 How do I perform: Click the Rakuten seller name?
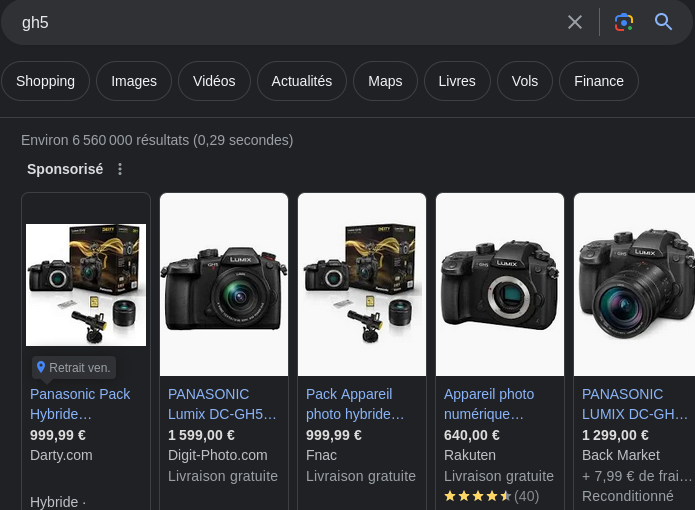(x=470, y=455)
